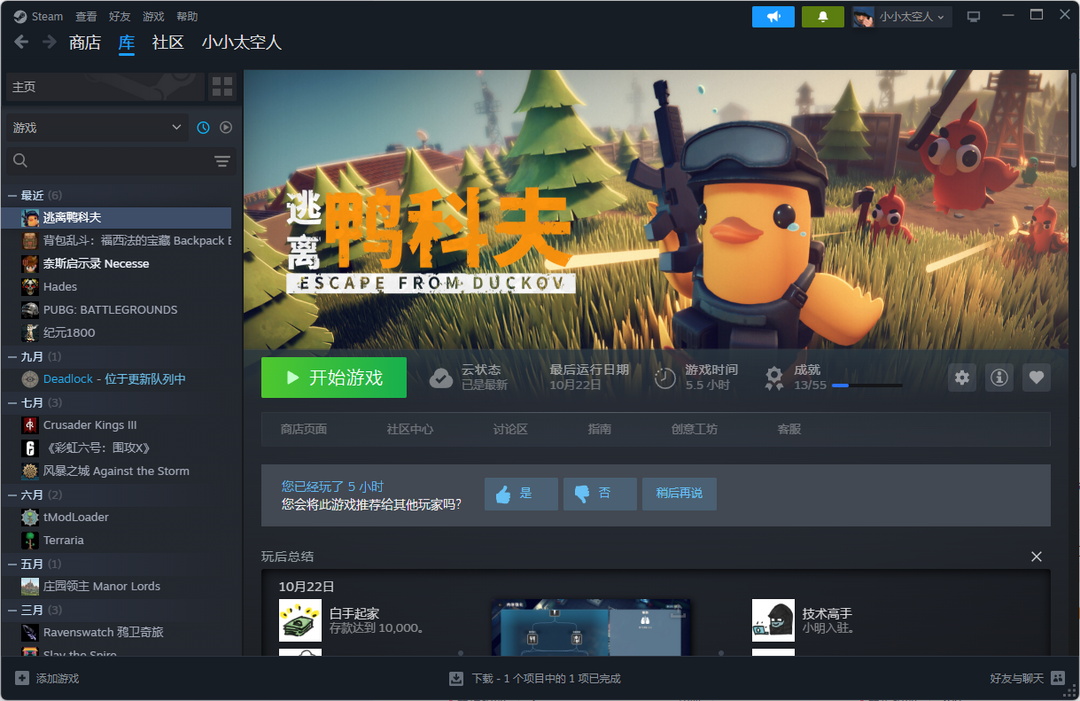
Task: Collapse the 六月 group
Action: pos(12,495)
